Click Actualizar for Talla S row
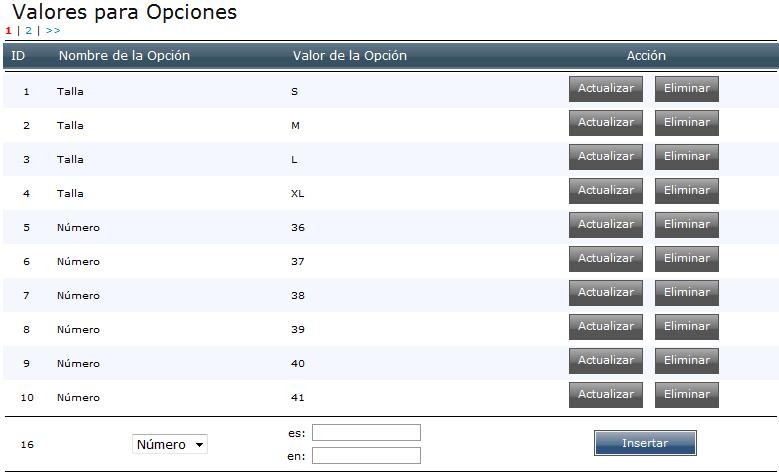The image size is (779, 472). (x=606, y=89)
